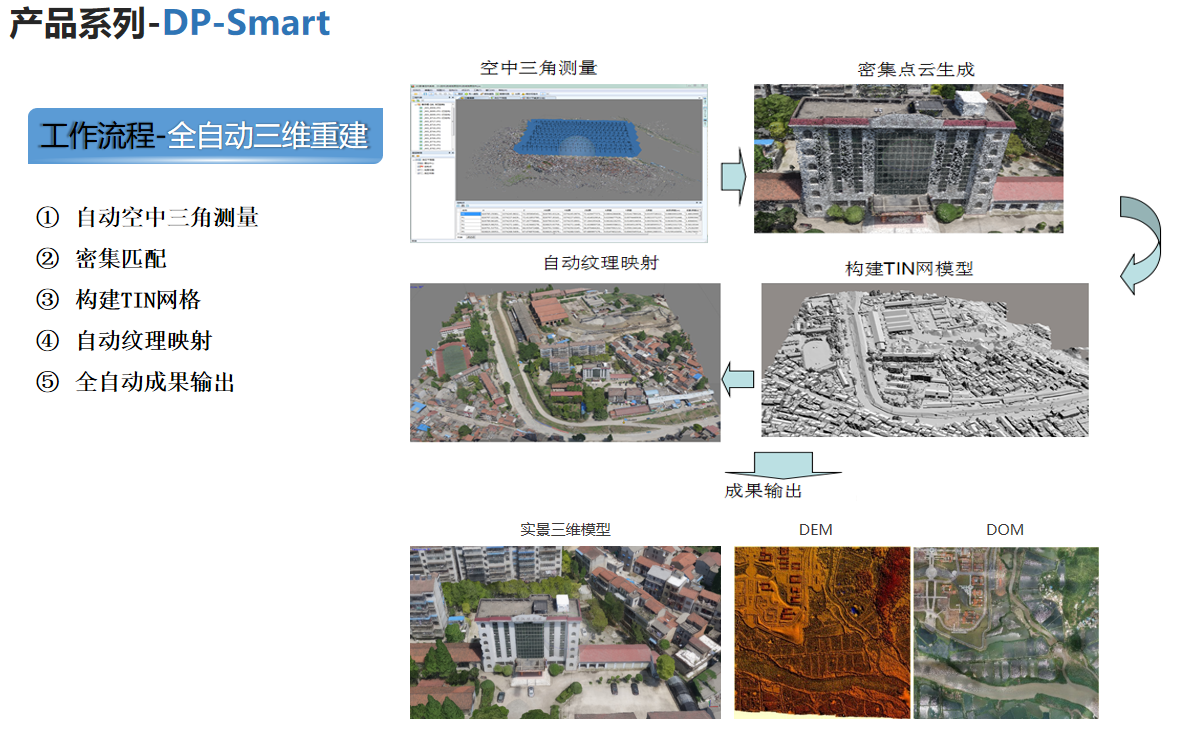
Task: Open the orange DEM elevation image
Action: click(822, 632)
